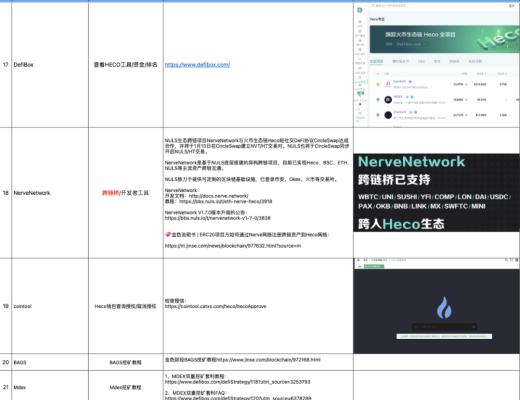Screen dimensions: 520x400
Task: Open the defibox defiStrategy/118 MDEX tutorial URL
Action: (x=237, y=382)
